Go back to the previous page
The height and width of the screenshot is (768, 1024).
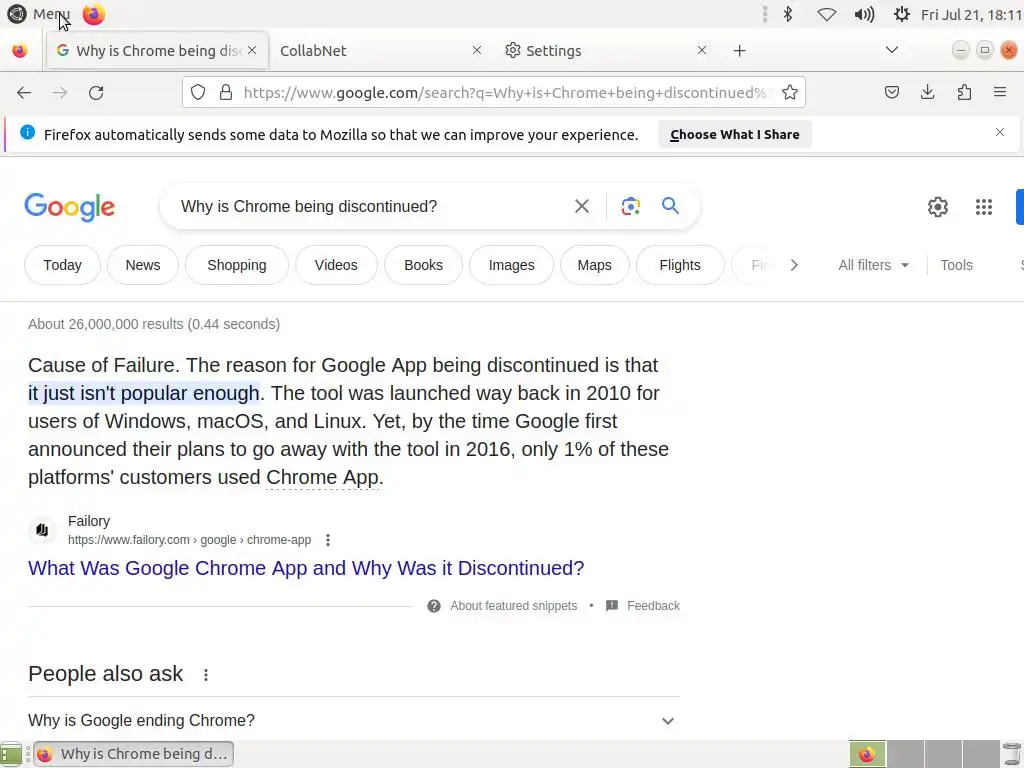click(24, 93)
